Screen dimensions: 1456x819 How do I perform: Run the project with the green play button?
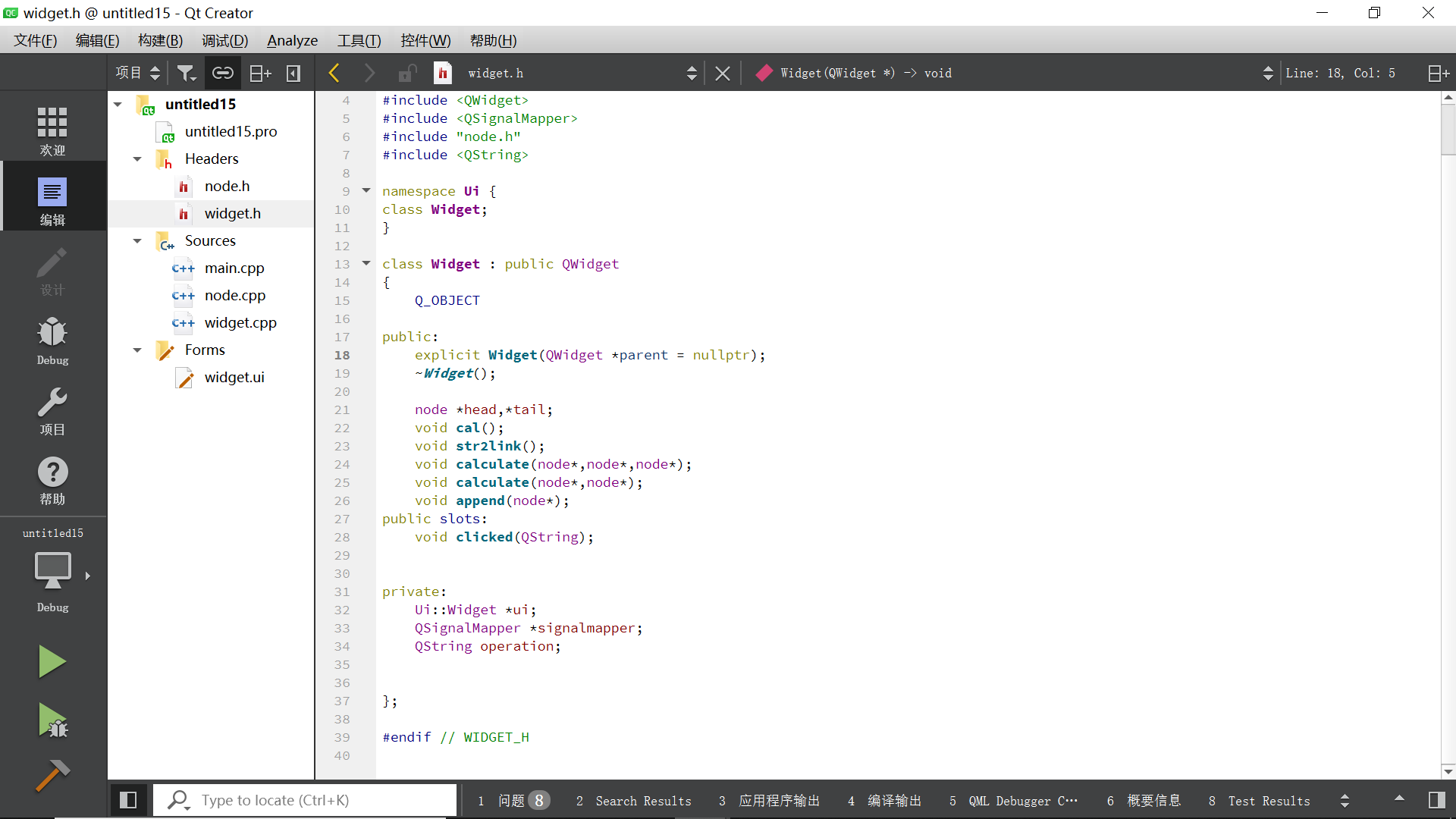[52, 661]
